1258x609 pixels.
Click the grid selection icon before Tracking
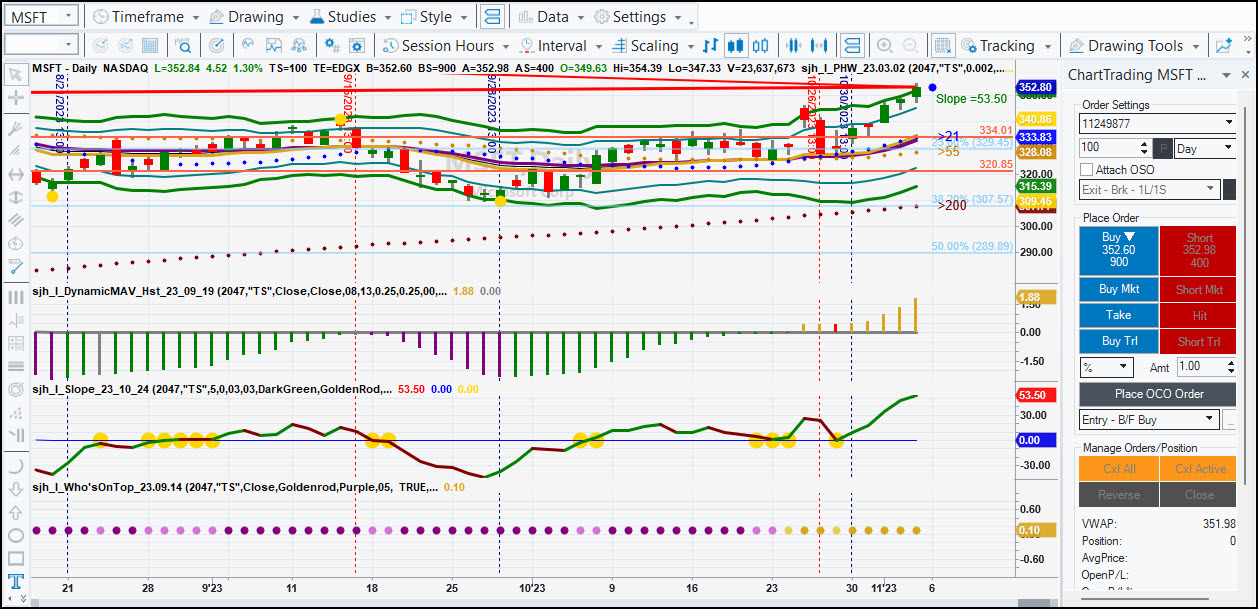(x=942, y=46)
